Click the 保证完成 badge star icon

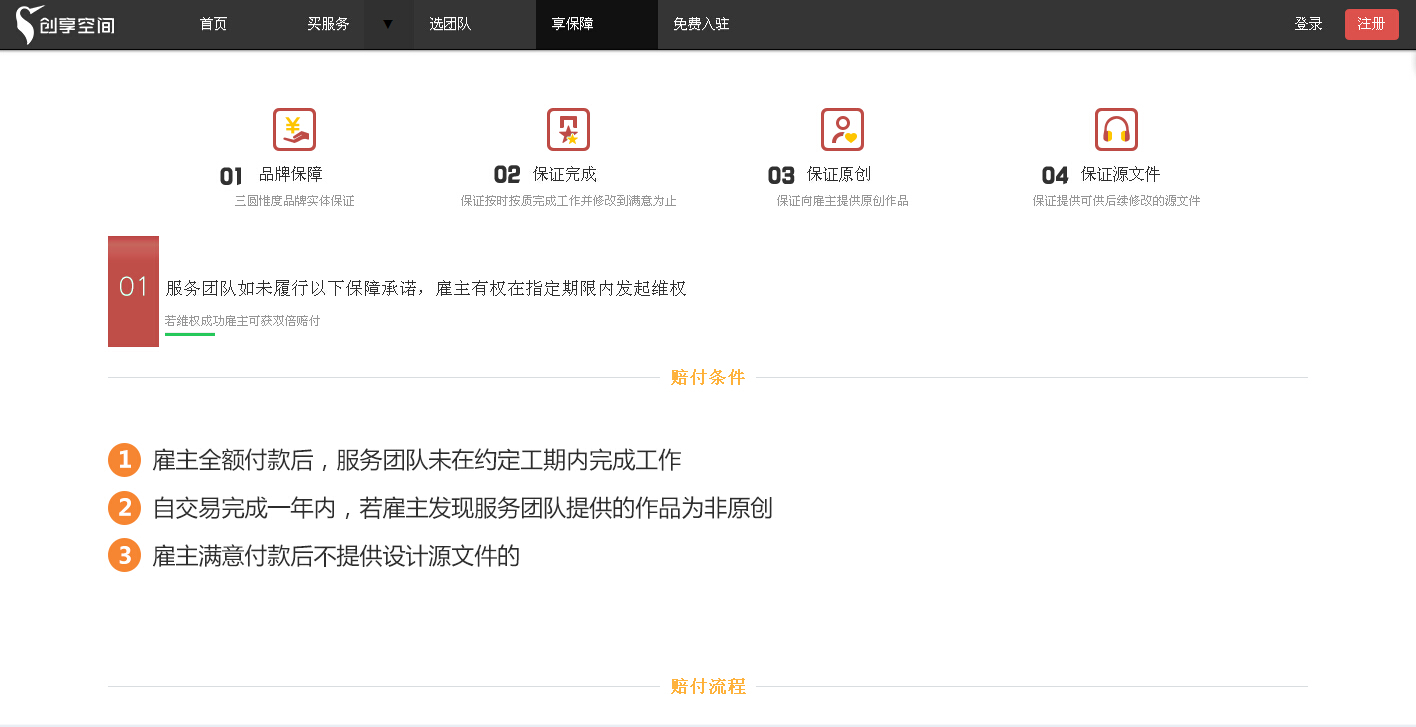pos(568,130)
